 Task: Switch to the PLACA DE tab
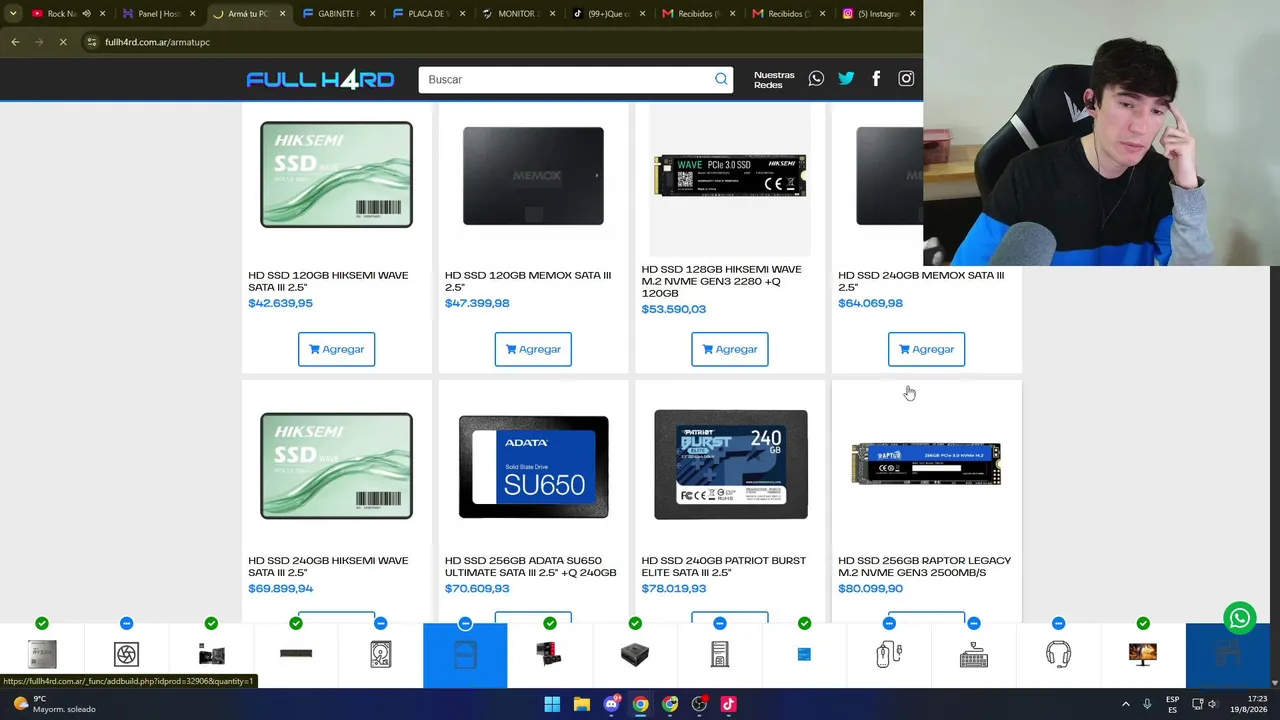coord(428,14)
